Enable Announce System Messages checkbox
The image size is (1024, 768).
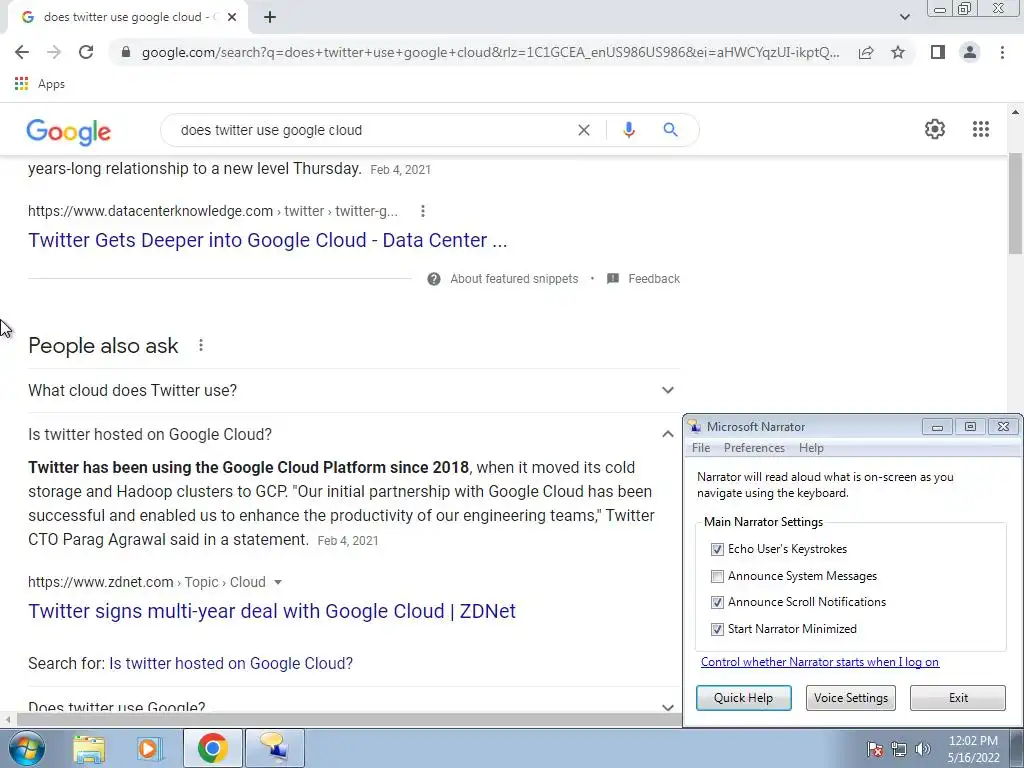[717, 576]
